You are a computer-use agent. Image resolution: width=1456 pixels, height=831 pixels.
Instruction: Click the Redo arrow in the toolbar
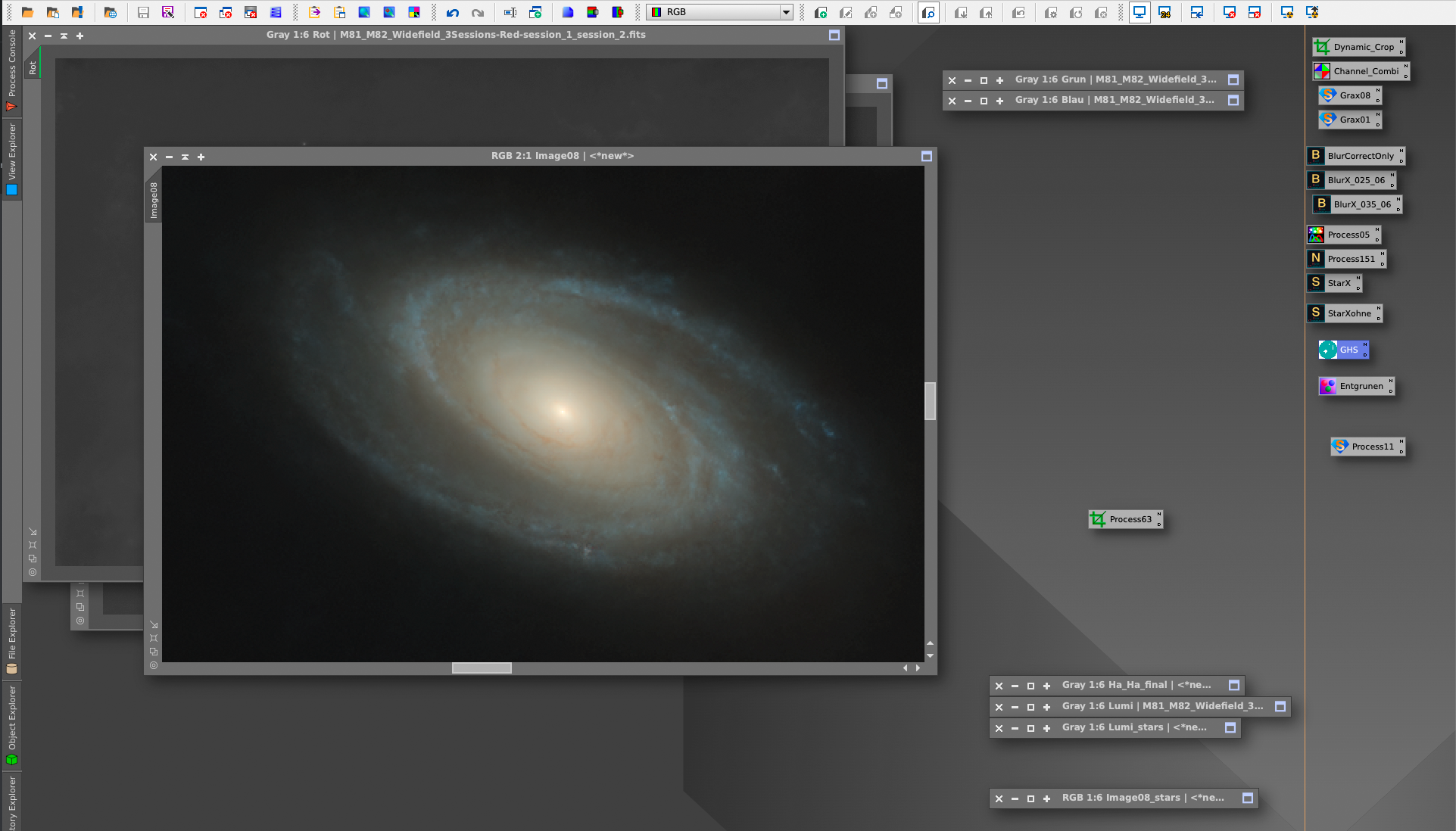coord(478,12)
